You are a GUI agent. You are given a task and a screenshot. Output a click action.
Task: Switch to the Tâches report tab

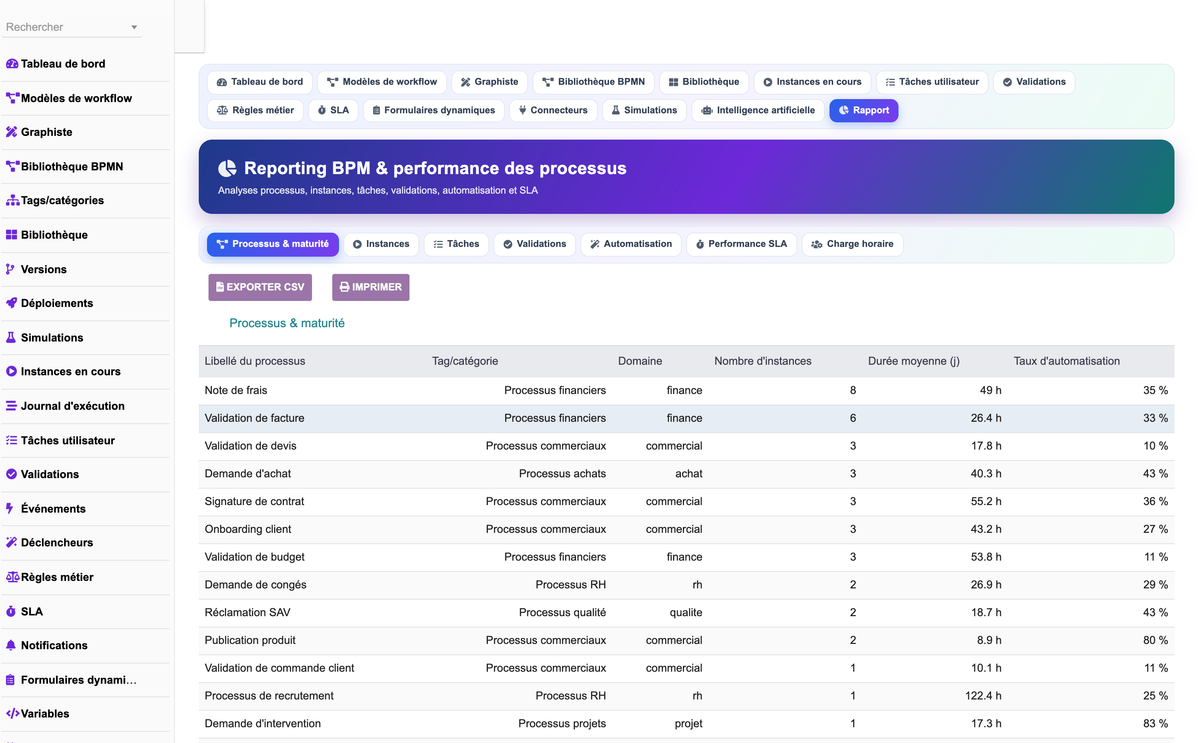456,244
